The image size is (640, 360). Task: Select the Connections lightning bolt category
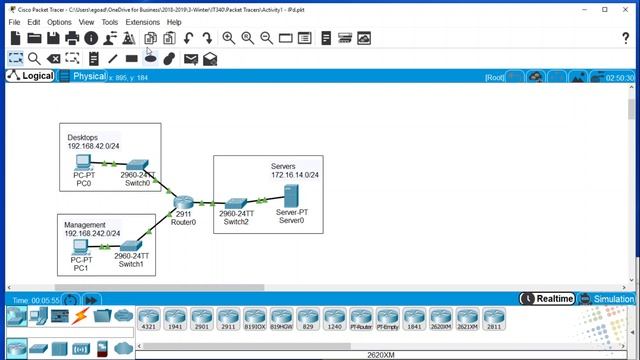pos(80,316)
